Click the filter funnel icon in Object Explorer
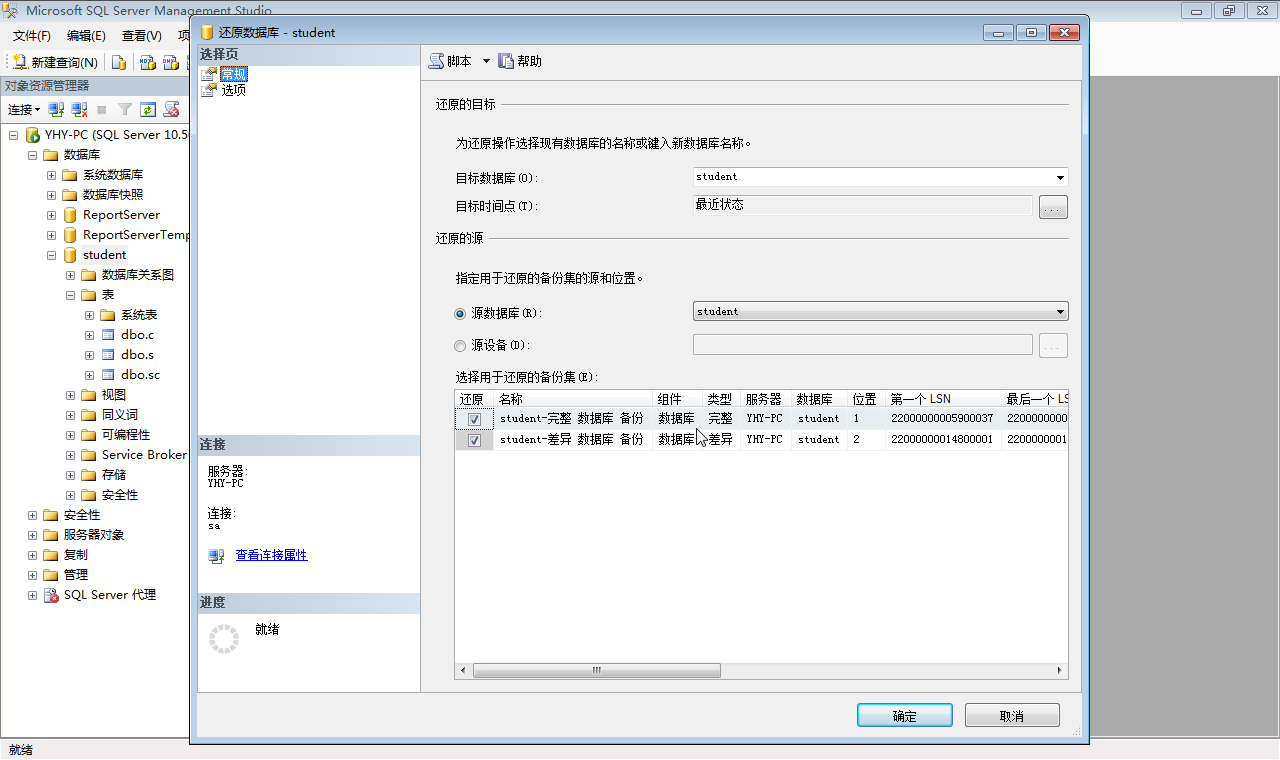 125,110
